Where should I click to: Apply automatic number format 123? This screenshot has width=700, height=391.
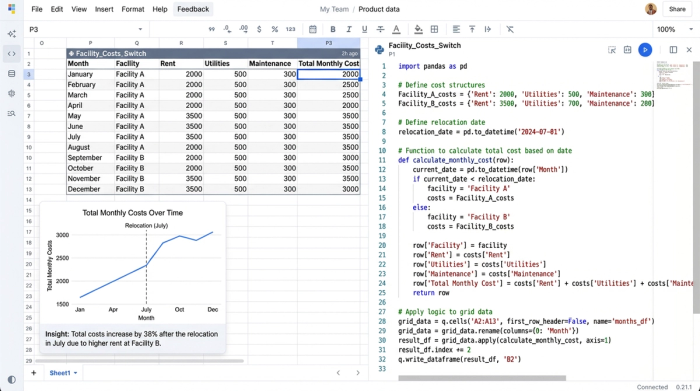point(291,29)
